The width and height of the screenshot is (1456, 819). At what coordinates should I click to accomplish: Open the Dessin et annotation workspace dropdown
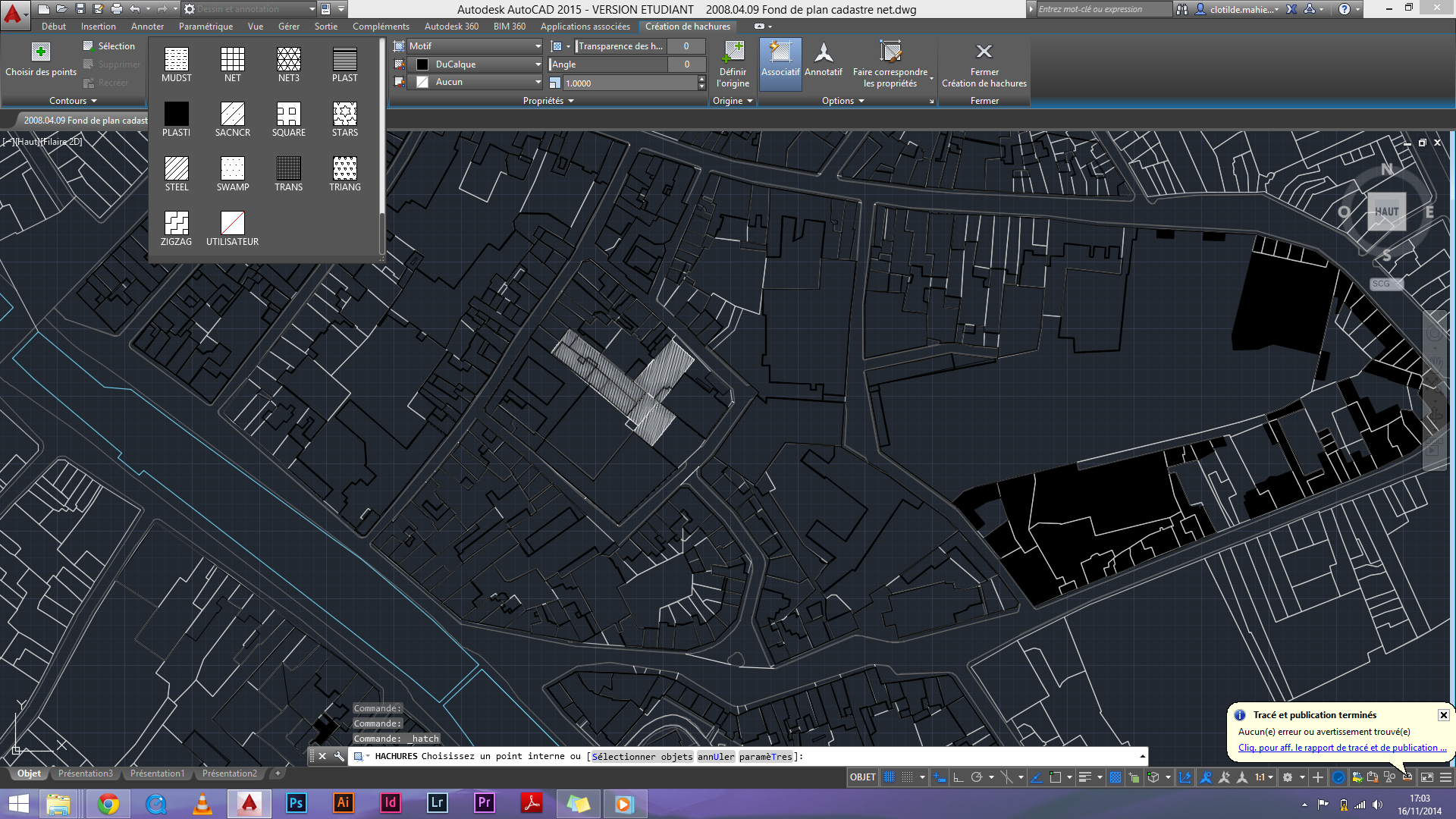pos(250,9)
